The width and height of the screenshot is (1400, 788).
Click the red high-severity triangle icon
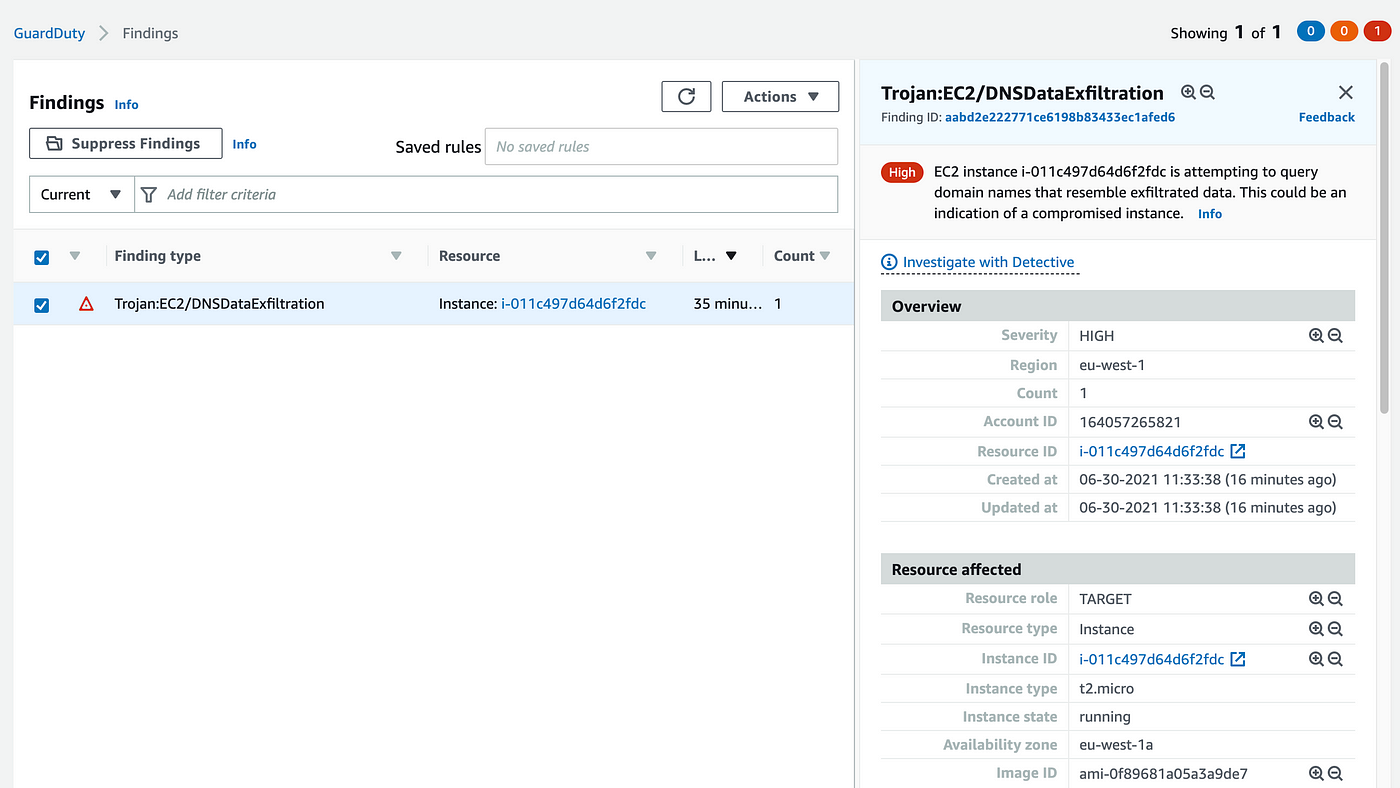tap(86, 304)
